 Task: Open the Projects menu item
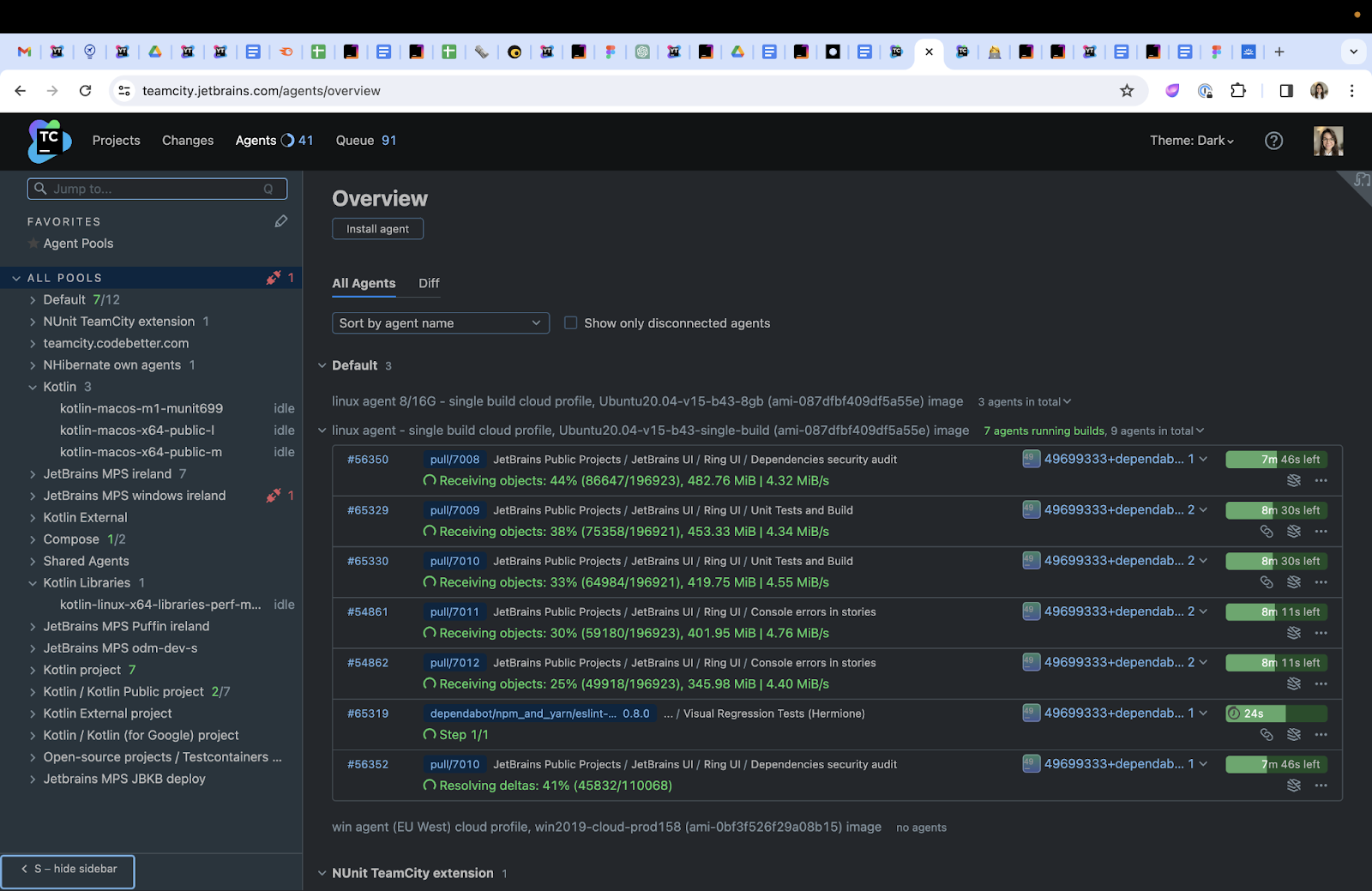pos(116,141)
